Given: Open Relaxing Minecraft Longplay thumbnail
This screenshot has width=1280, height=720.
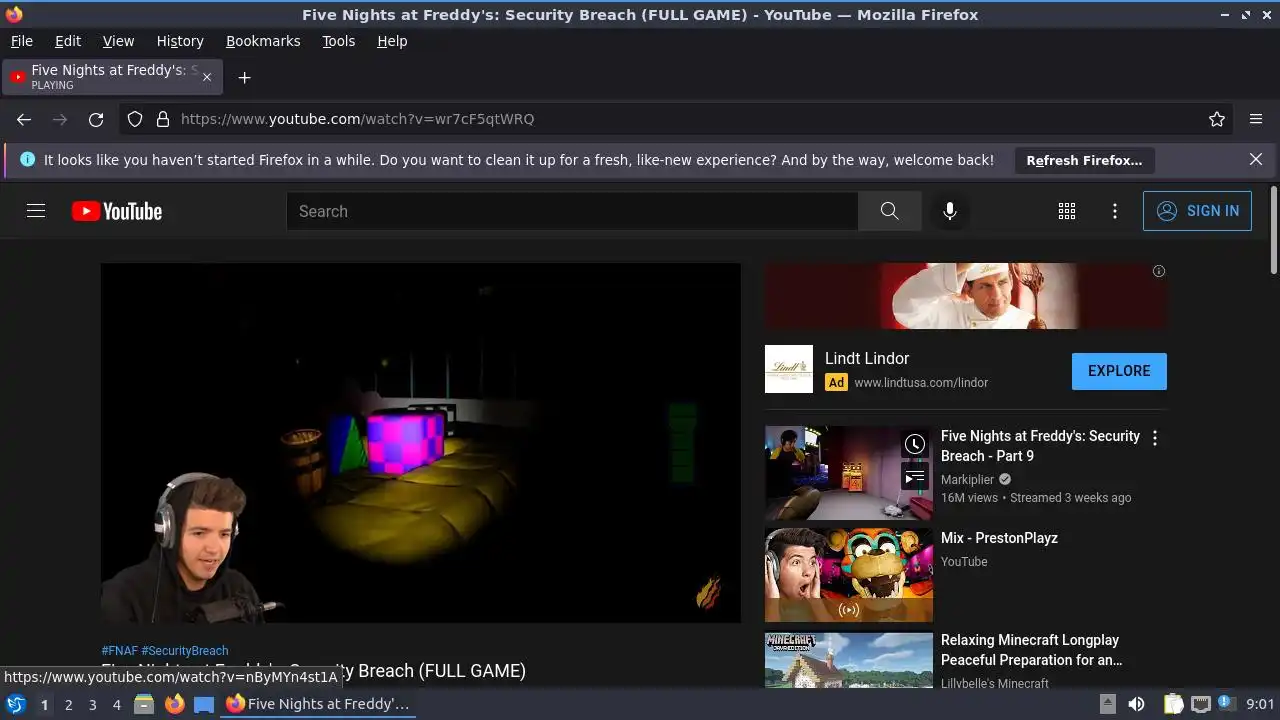Looking at the screenshot, I should pyautogui.click(x=849, y=660).
